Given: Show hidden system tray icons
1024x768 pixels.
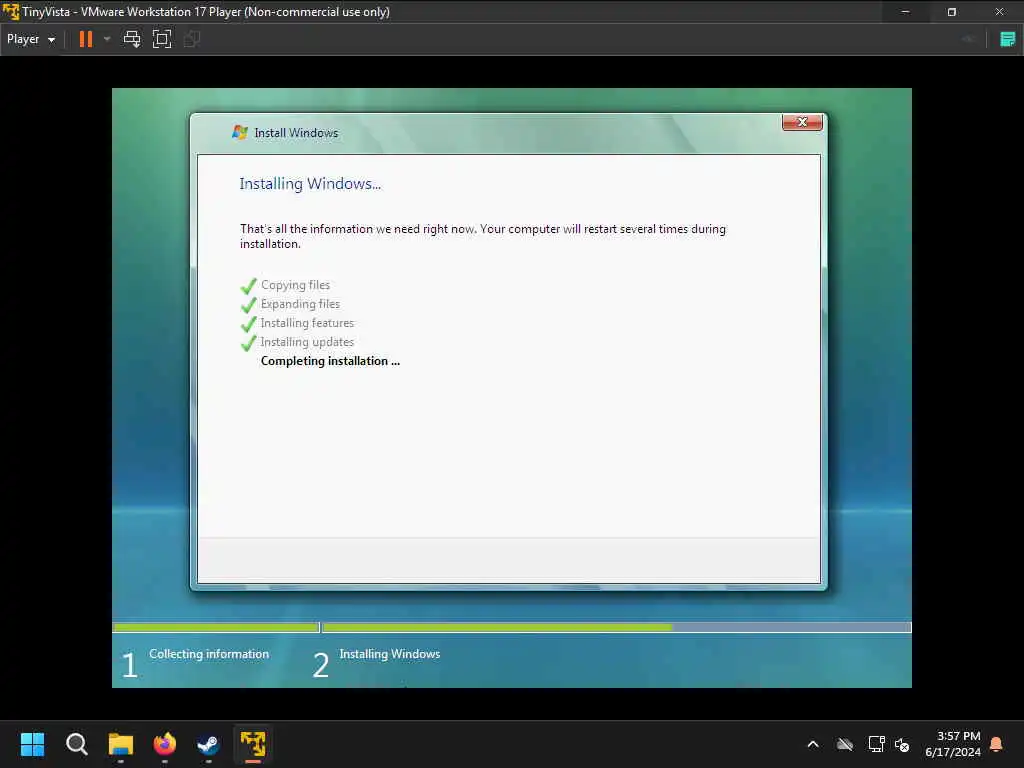Looking at the screenshot, I should tap(813, 744).
